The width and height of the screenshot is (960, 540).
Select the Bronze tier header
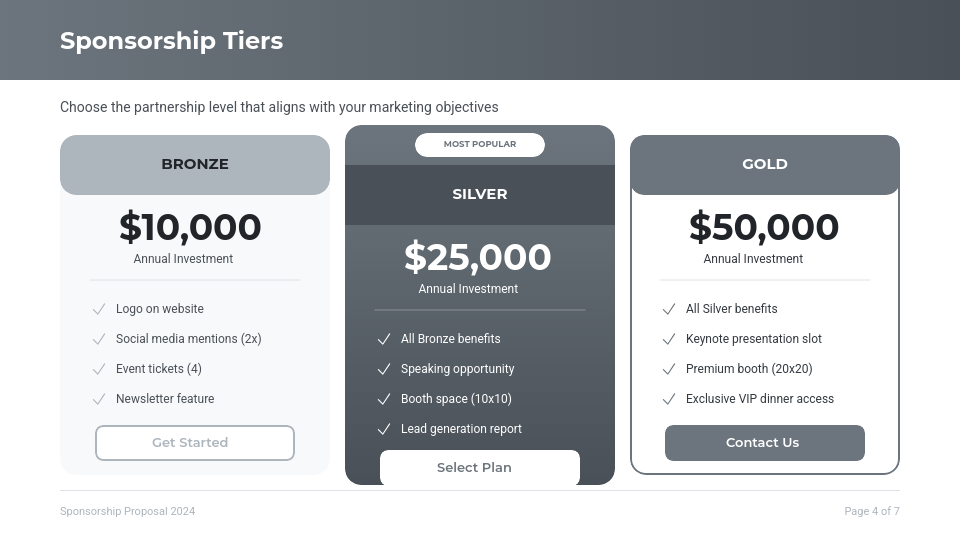pos(195,164)
